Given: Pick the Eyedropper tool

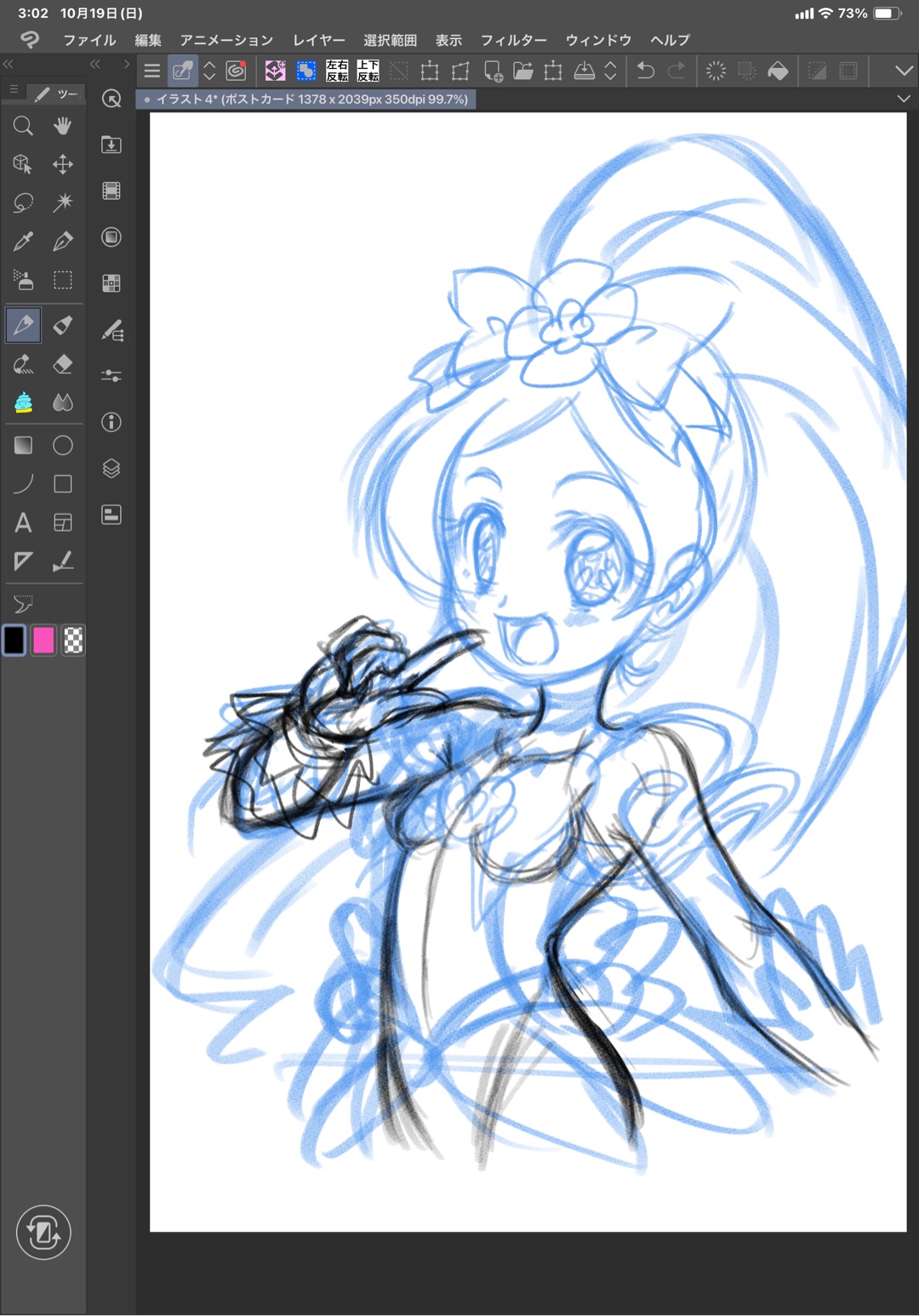Looking at the screenshot, I should [23, 242].
